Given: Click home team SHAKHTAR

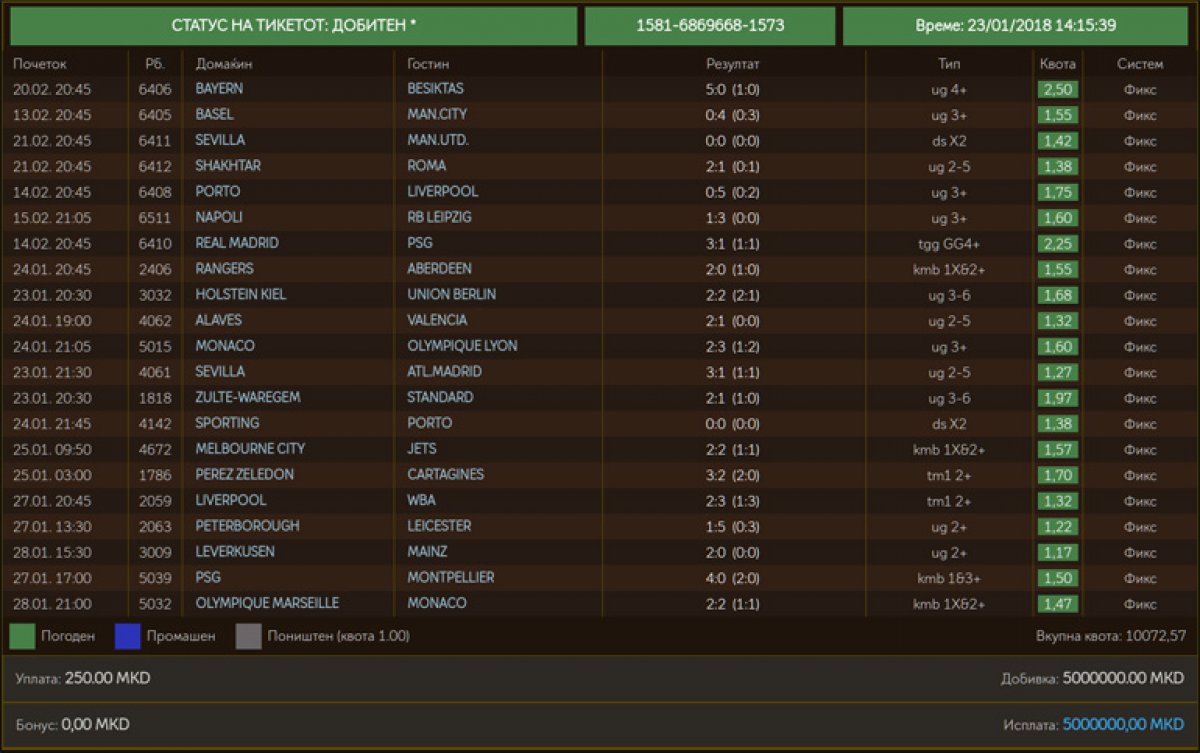Looking at the screenshot, I should coord(227,166).
